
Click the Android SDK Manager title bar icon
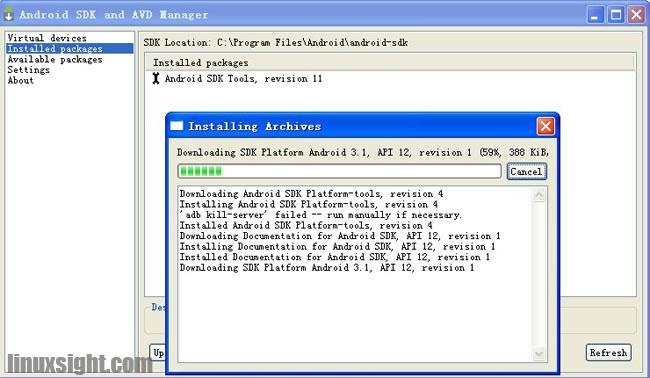point(9,15)
